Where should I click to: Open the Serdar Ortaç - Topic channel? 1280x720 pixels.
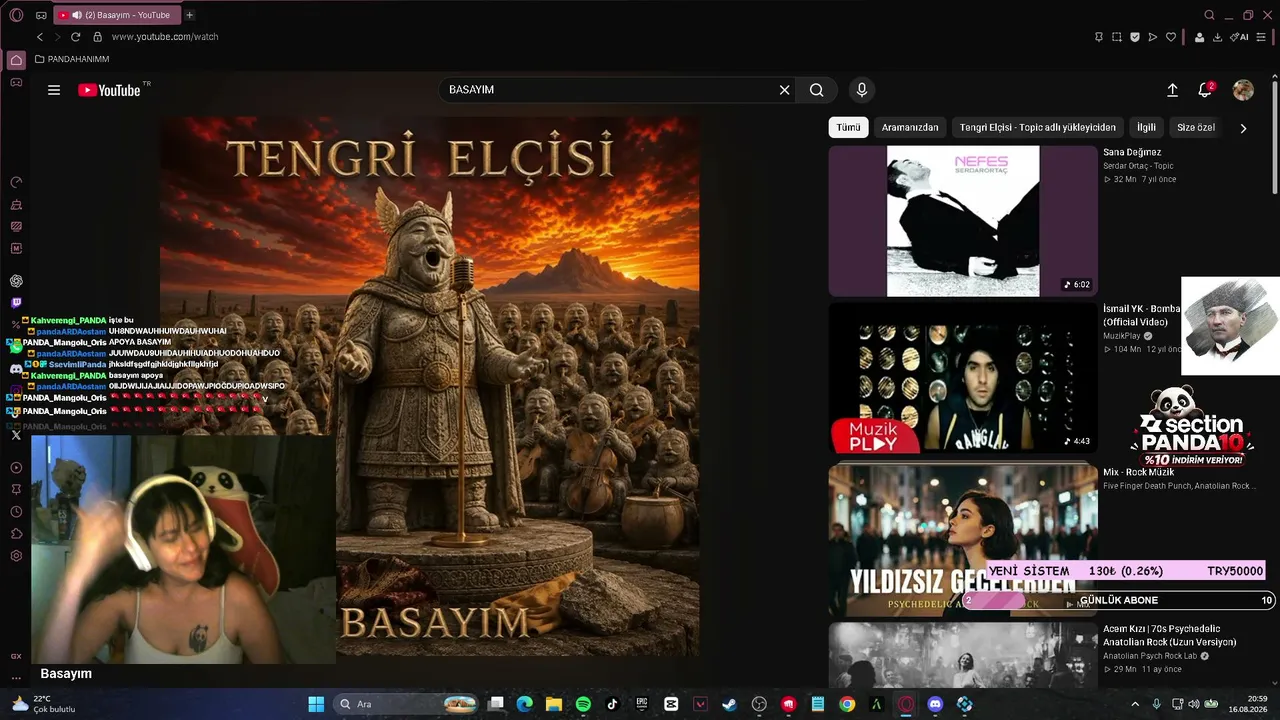(x=1138, y=166)
